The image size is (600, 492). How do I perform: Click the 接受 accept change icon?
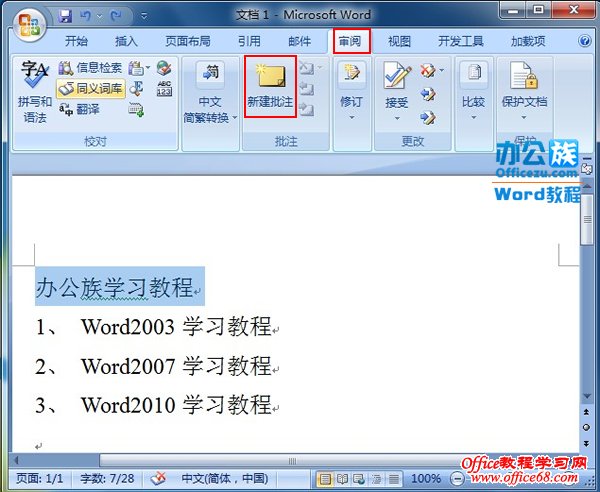pos(397,76)
